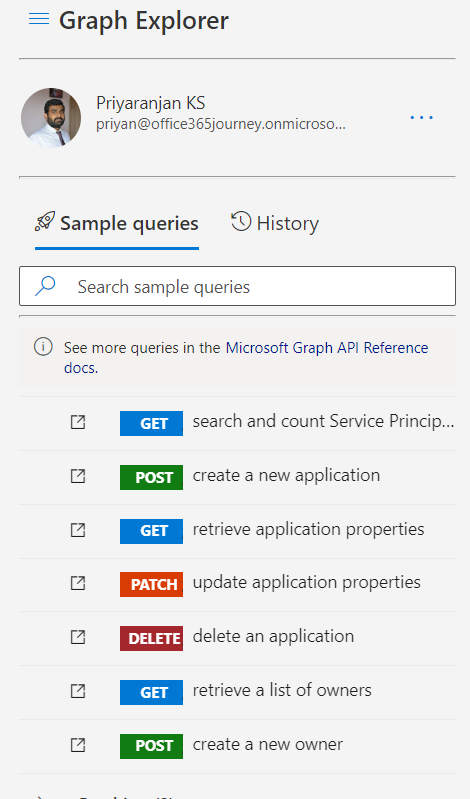
Task: Click the PATCH badge for update application properties
Action: [x=151, y=584]
